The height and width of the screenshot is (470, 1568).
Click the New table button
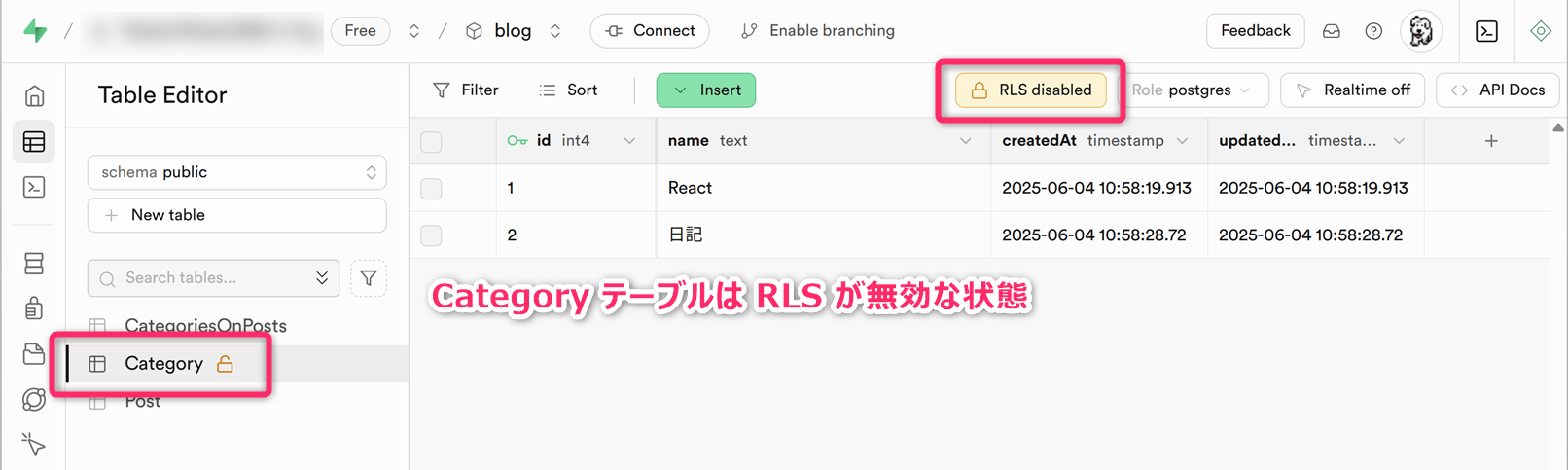tap(236, 215)
